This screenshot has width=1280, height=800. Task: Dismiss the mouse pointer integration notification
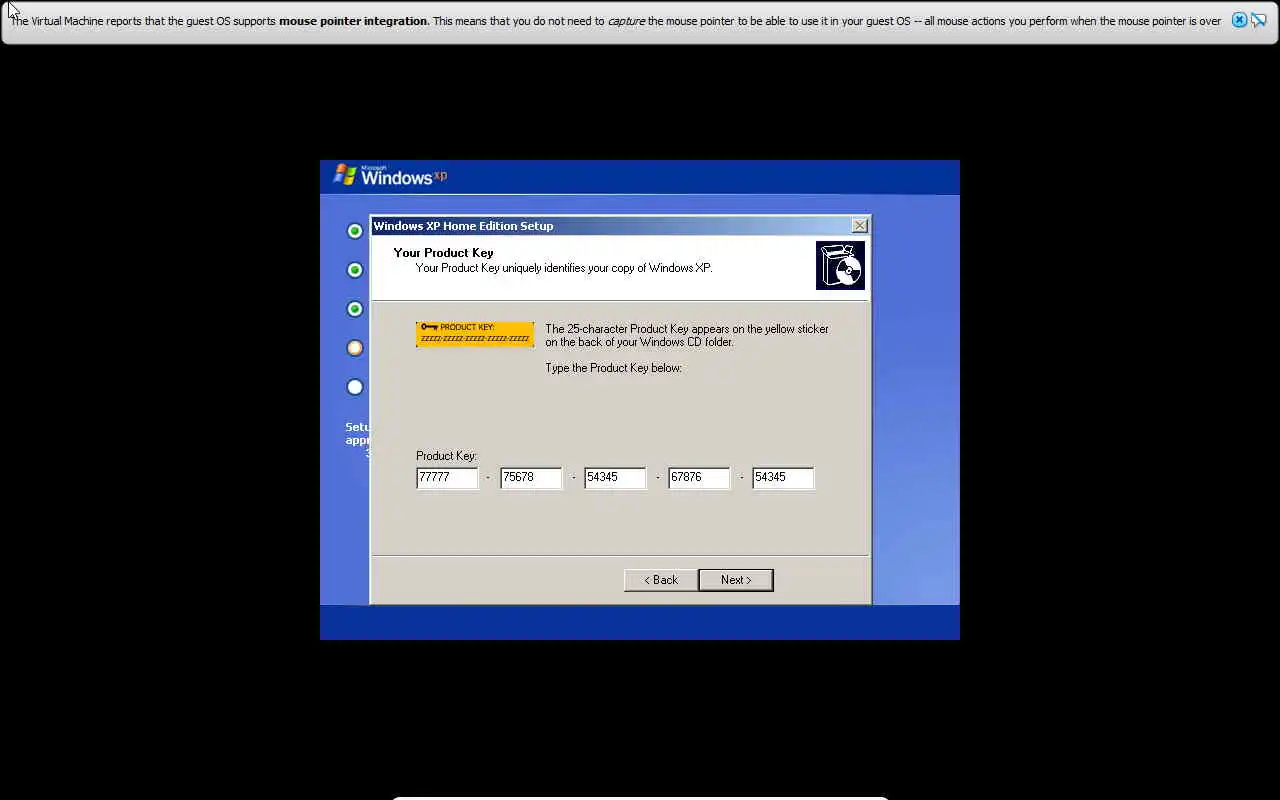1239,20
